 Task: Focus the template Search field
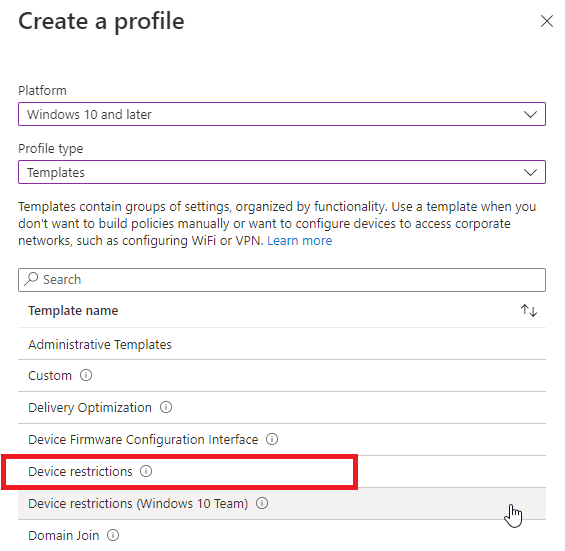tap(282, 280)
